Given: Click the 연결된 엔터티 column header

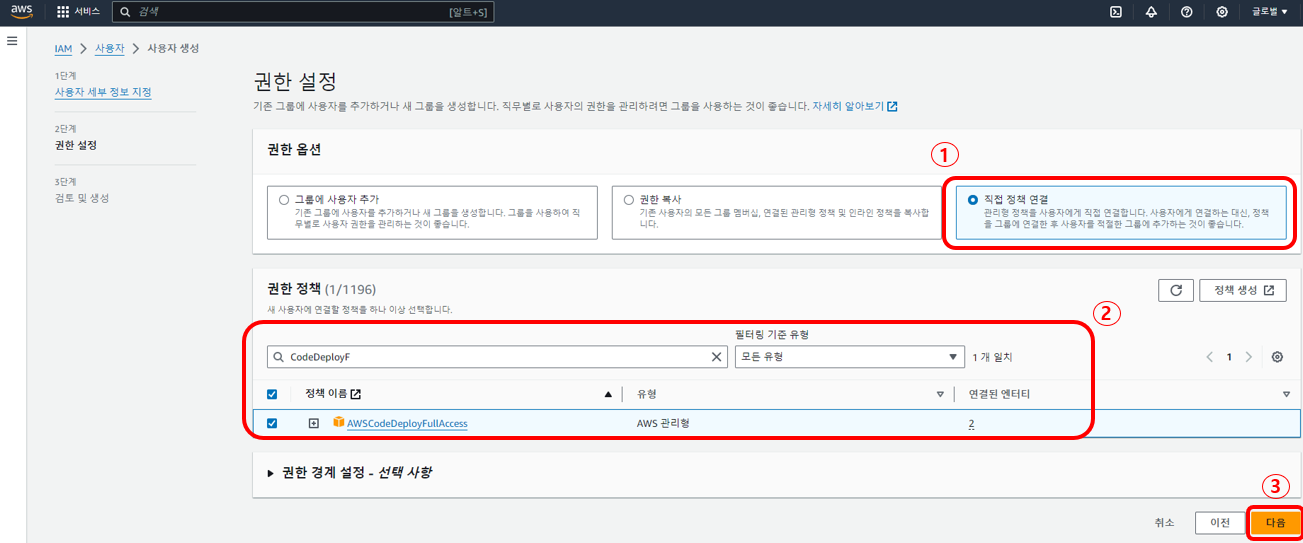Looking at the screenshot, I should click(999, 394).
